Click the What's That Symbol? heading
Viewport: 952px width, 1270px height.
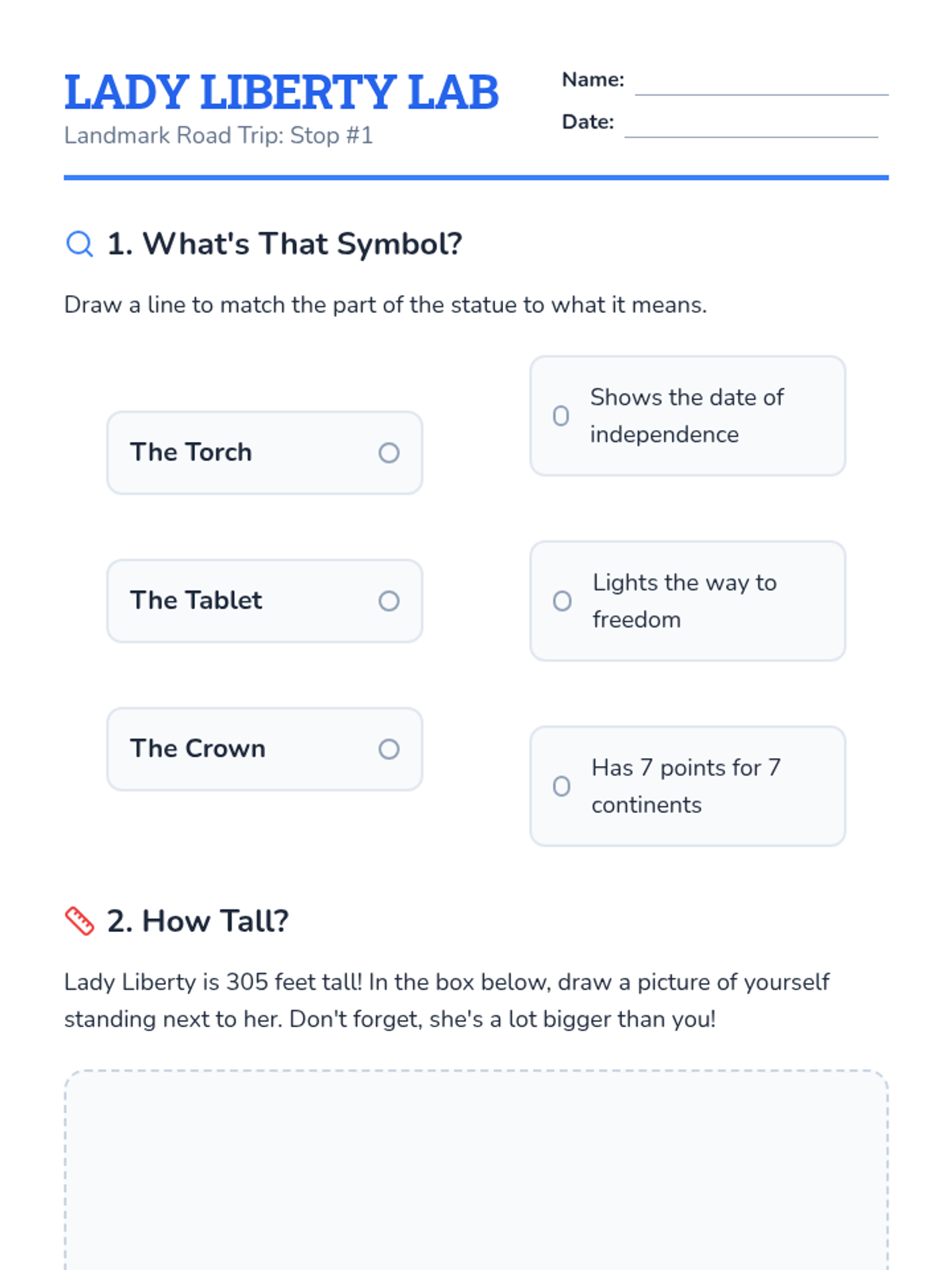coord(285,244)
